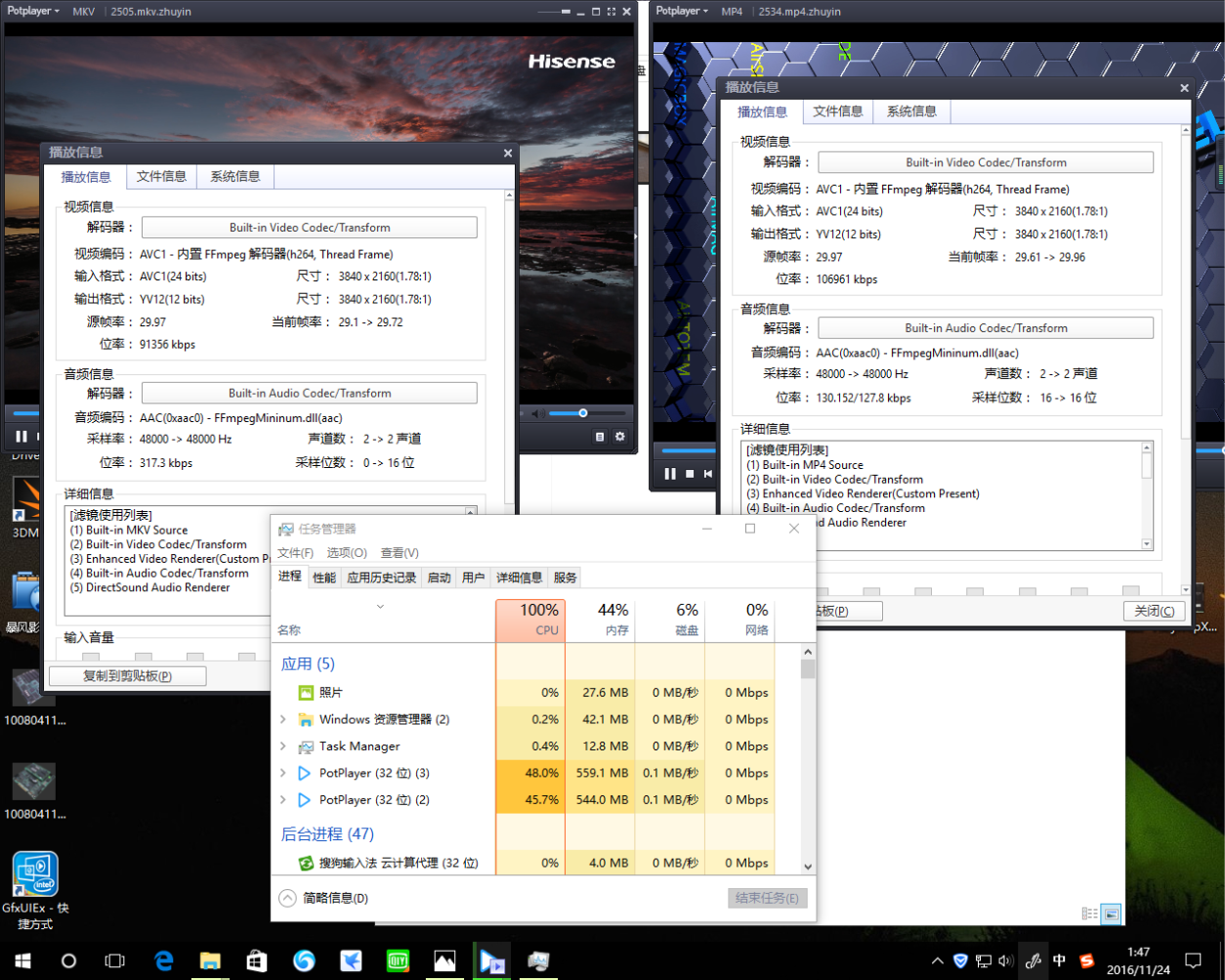Image resolution: width=1225 pixels, height=980 pixels.
Task: Launch Microsoft Edge from taskbar
Action: coord(163,960)
